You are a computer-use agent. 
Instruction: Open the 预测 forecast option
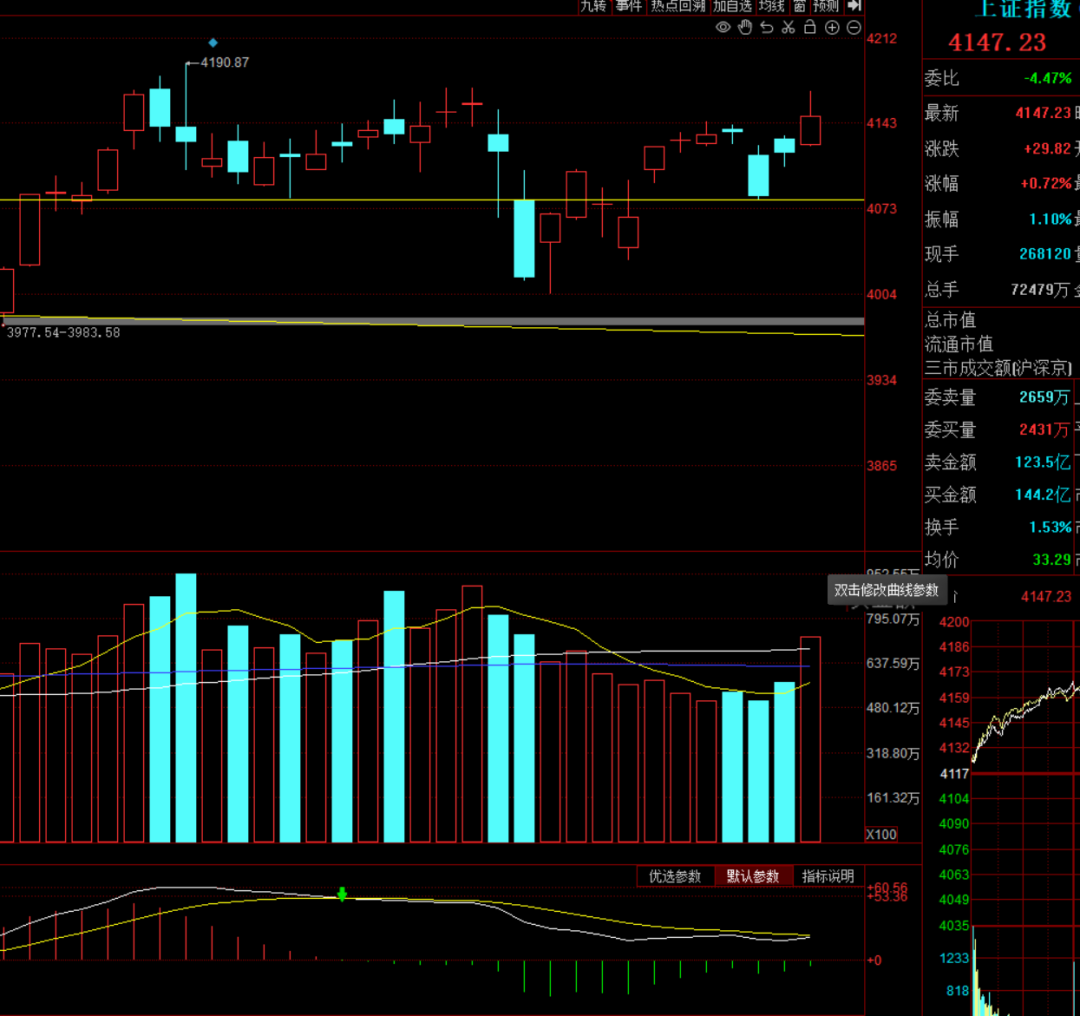coord(825,6)
